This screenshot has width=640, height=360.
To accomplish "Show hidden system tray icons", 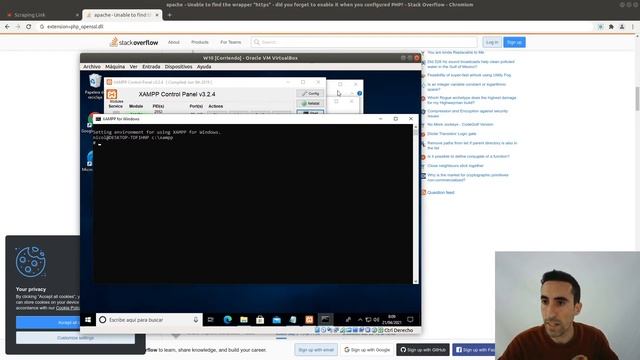I will [360, 320].
